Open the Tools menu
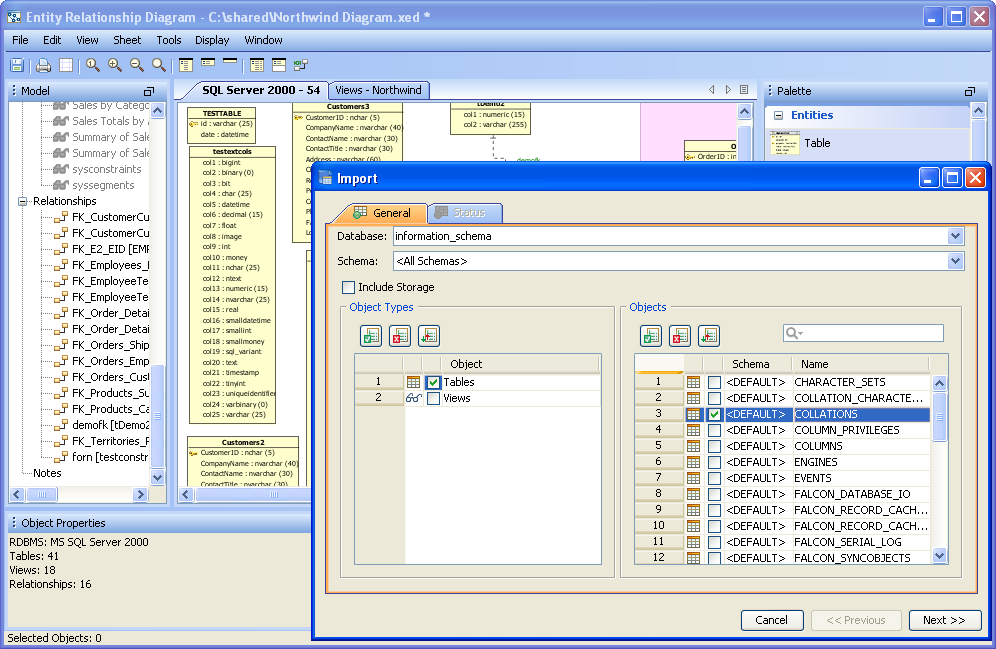Image resolution: width=996 pixels, height=649 pixels. [x=169, y=40]
